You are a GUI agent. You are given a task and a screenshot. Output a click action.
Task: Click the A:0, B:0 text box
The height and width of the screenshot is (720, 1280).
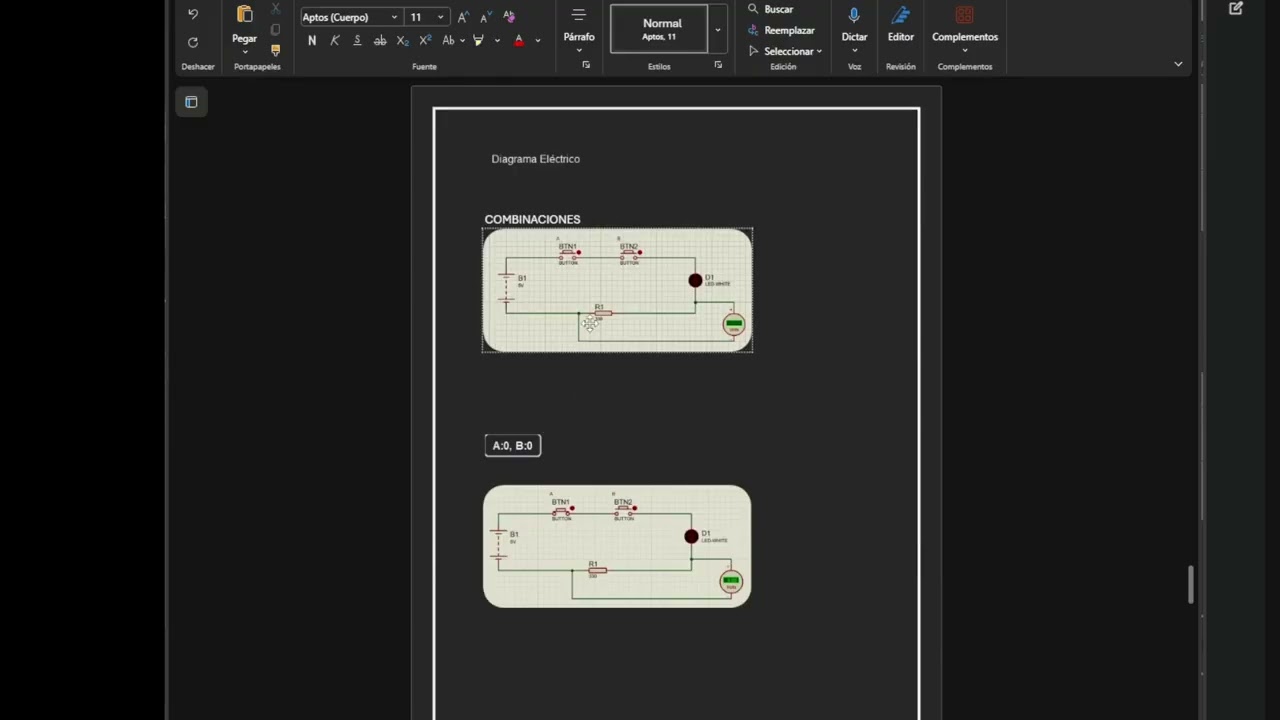(x=513, y=446)
